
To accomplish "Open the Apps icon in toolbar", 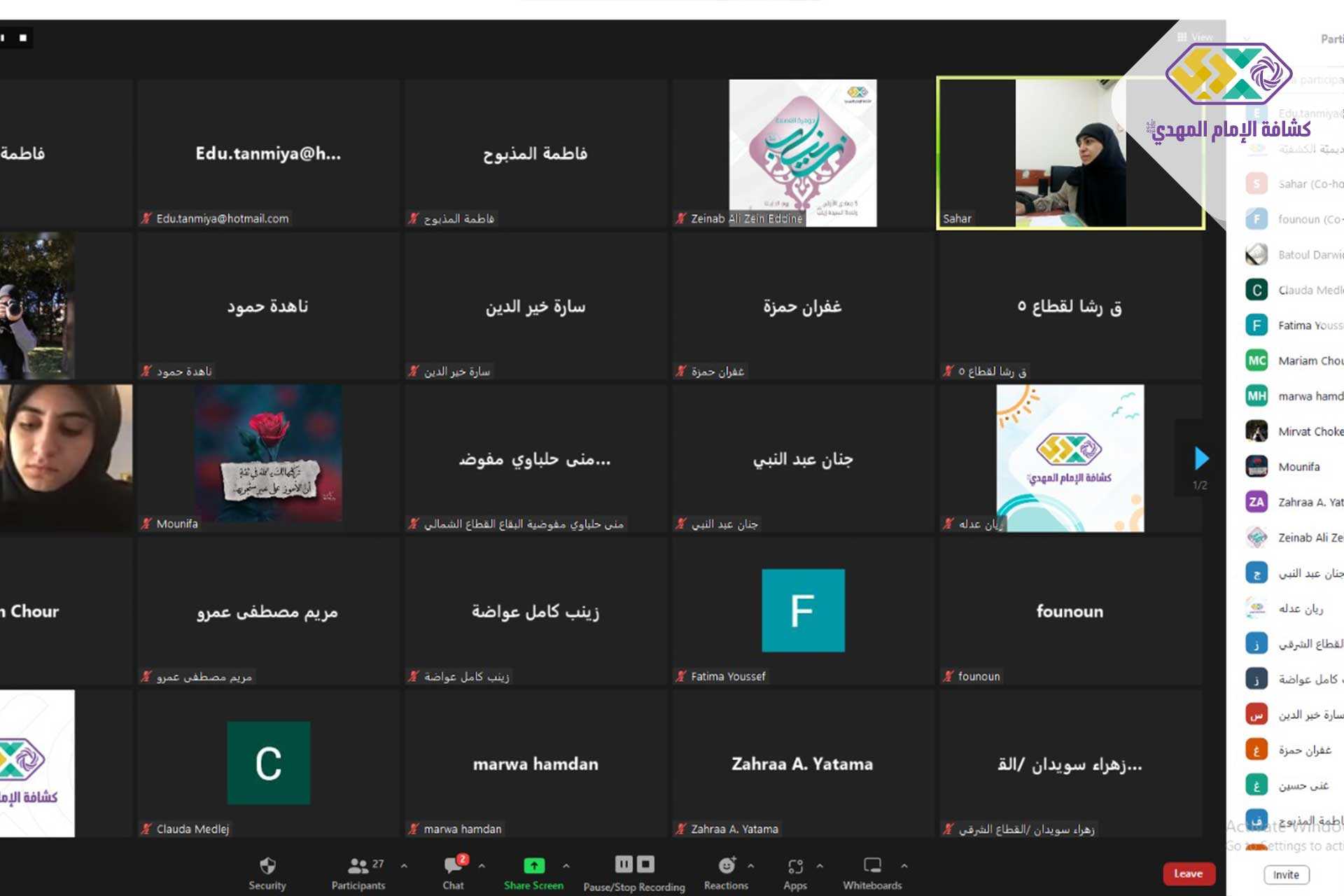I will click(795, 866).
